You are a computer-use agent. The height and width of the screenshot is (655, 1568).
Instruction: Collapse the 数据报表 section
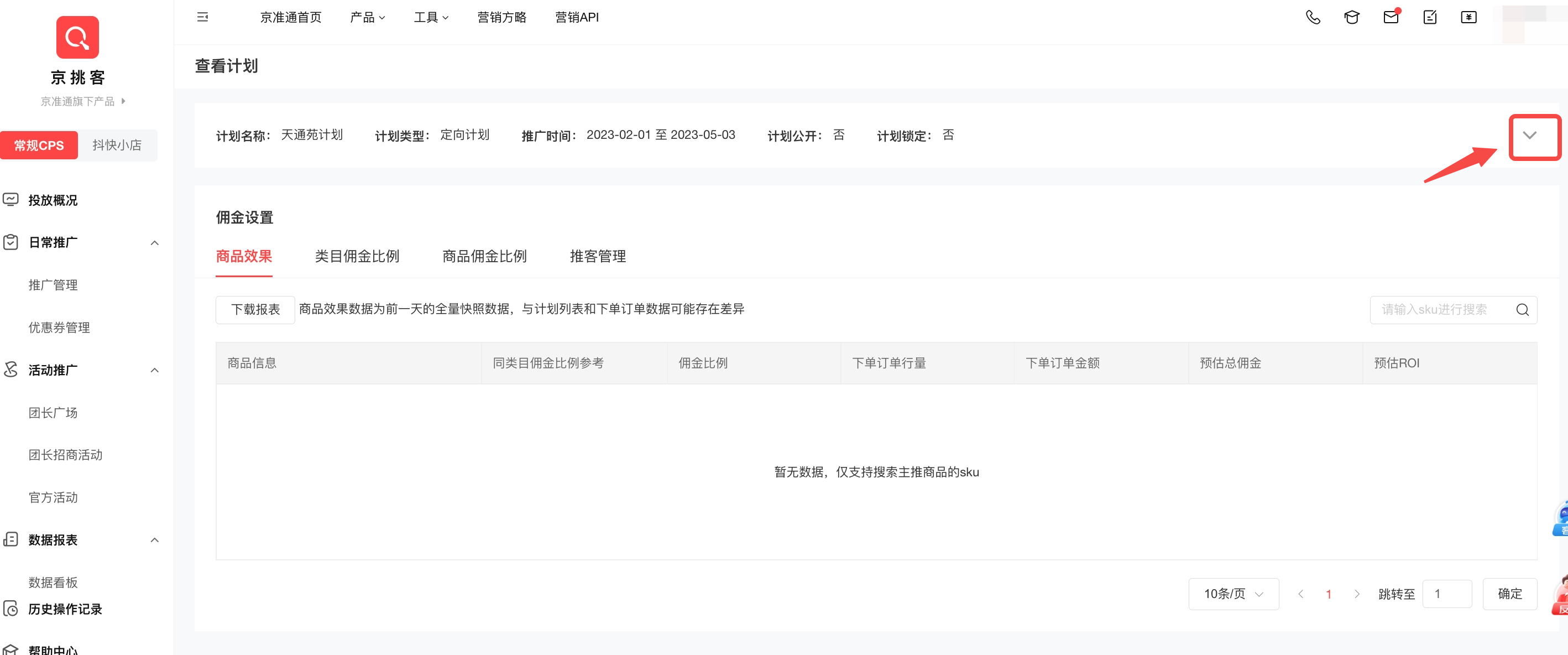(x=155, y=540)
